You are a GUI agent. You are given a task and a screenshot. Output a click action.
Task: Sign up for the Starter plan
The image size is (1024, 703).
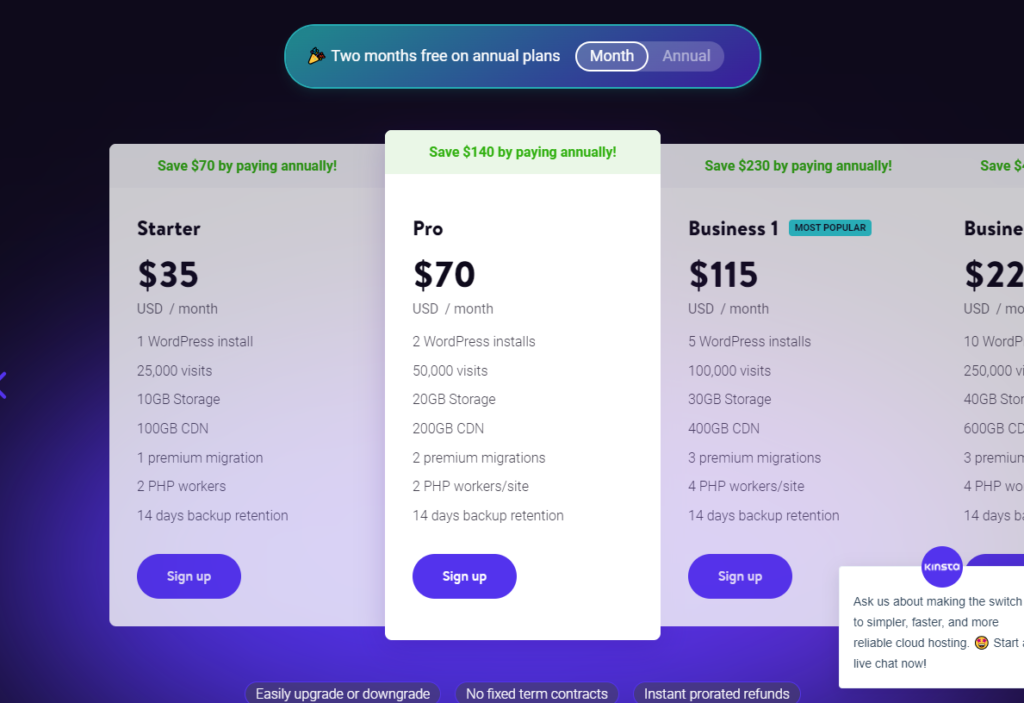point(189,576)
